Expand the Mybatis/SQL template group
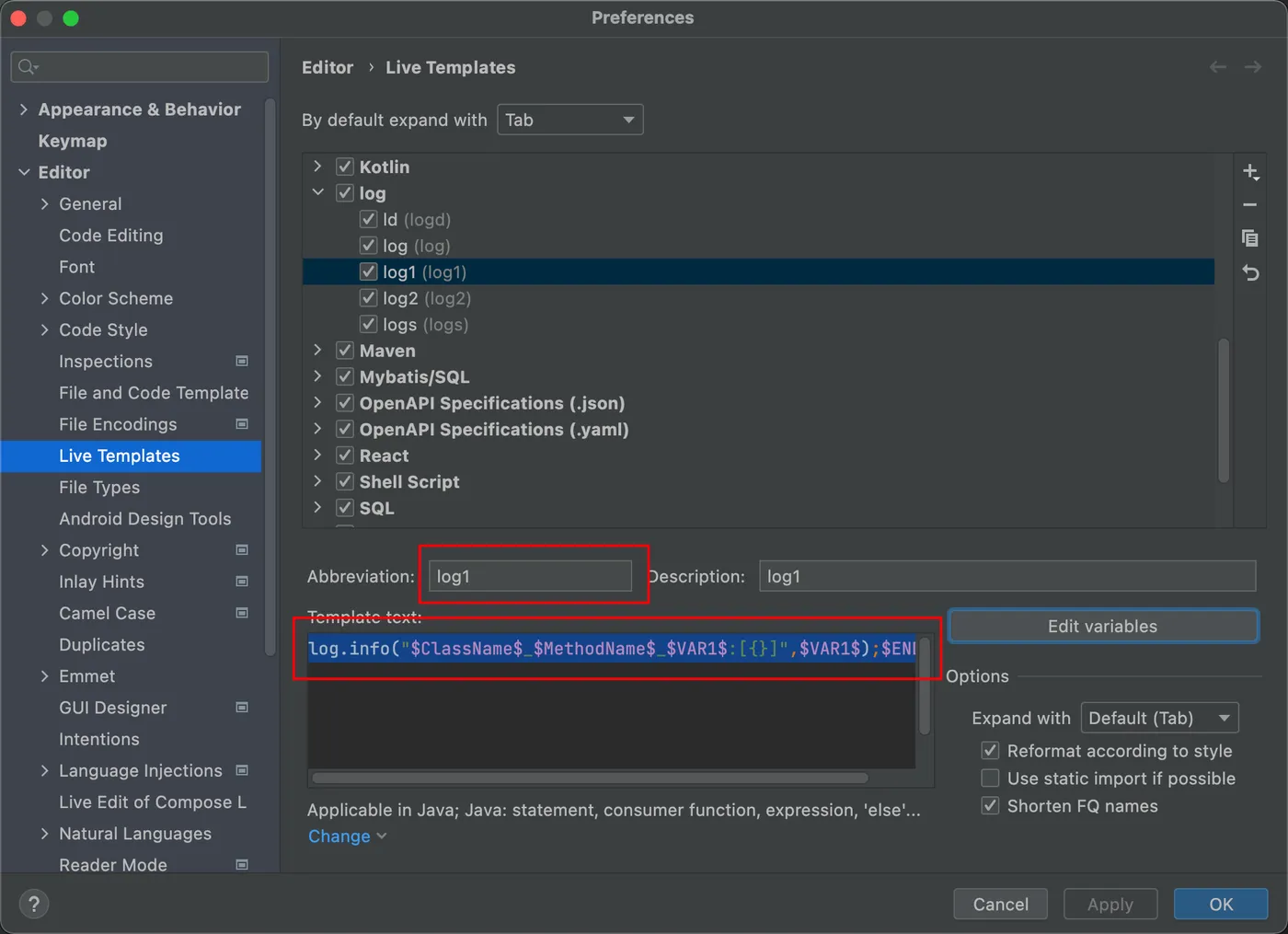This screenshot has height=934, width=1288. pyautogui.click(x=318, y=376)
